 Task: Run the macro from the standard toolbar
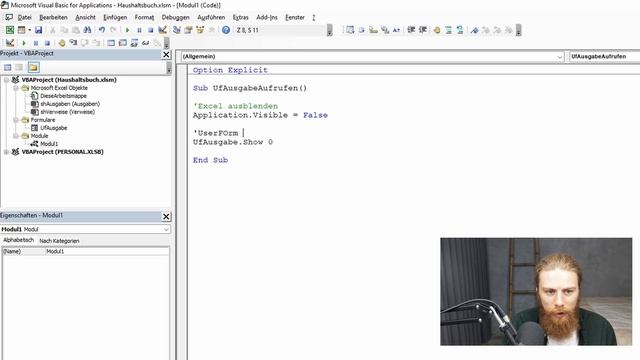127,30
